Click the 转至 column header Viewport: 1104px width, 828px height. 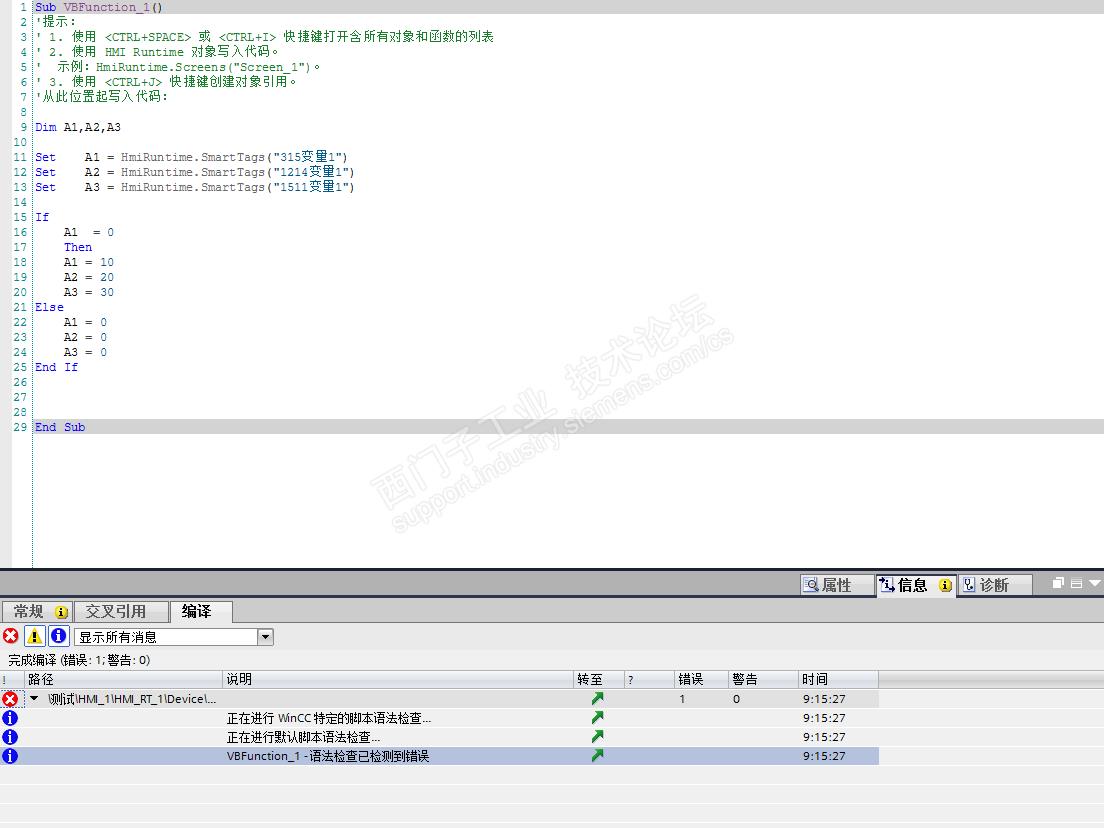[x=598, y=679]
